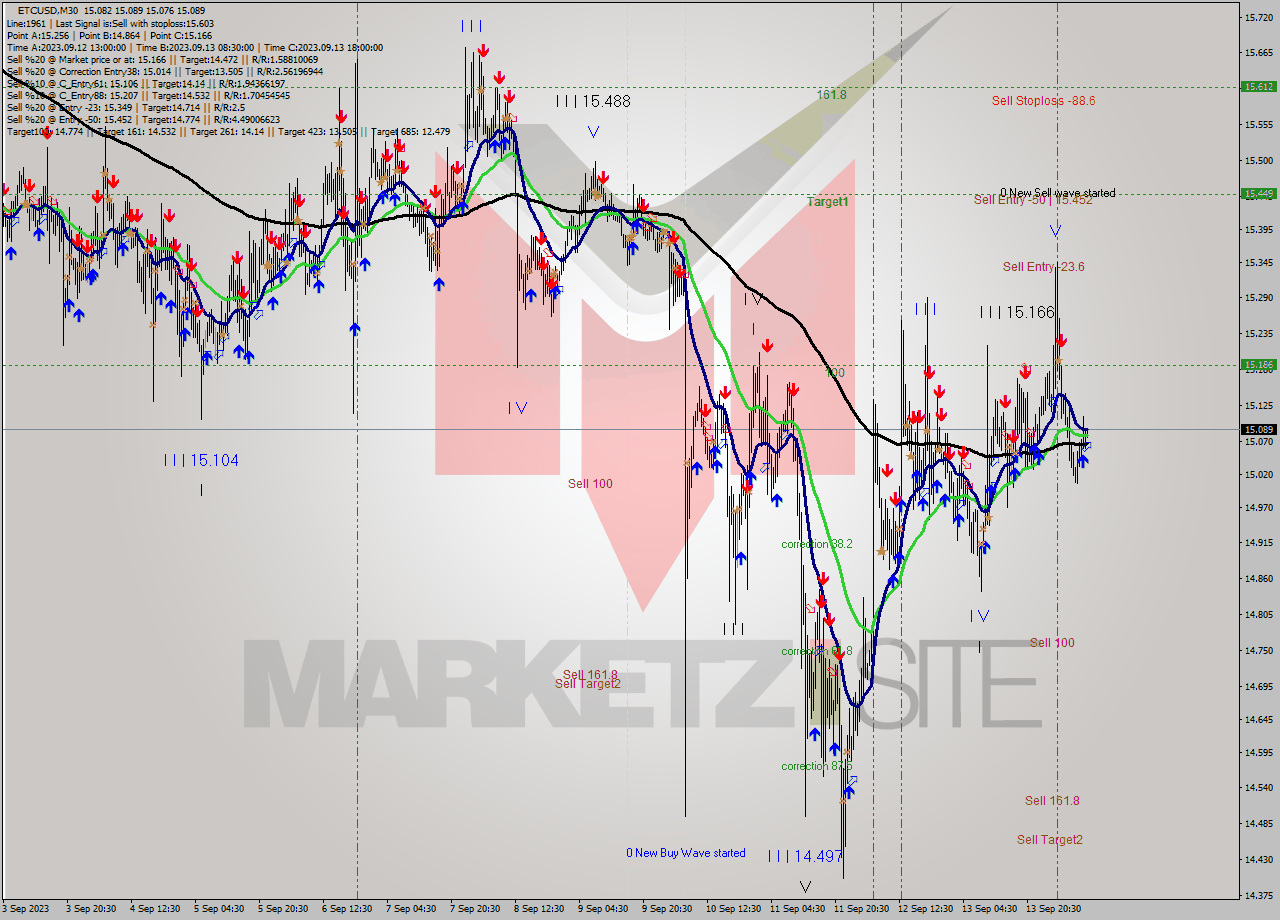Click the '7 Sep 20:30' time label

[475, 909]
